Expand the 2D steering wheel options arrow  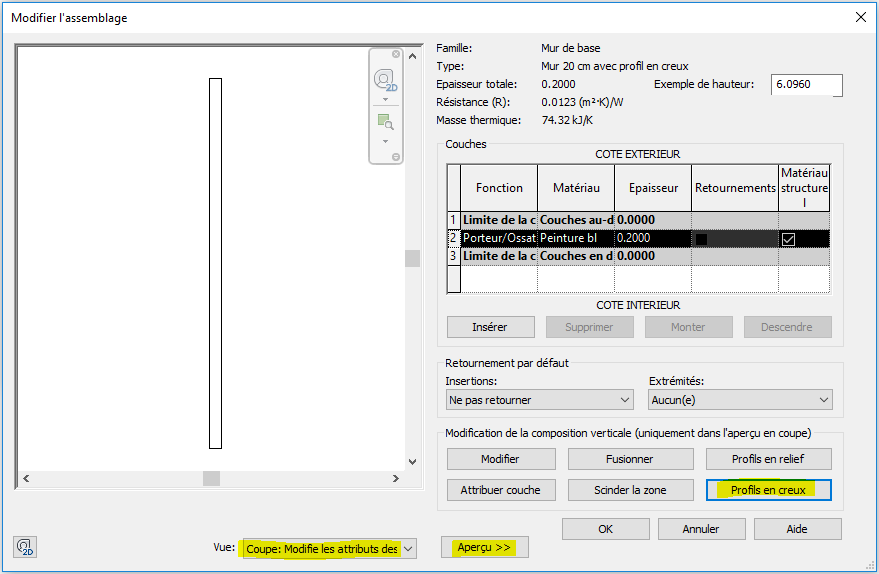point(385,99)
